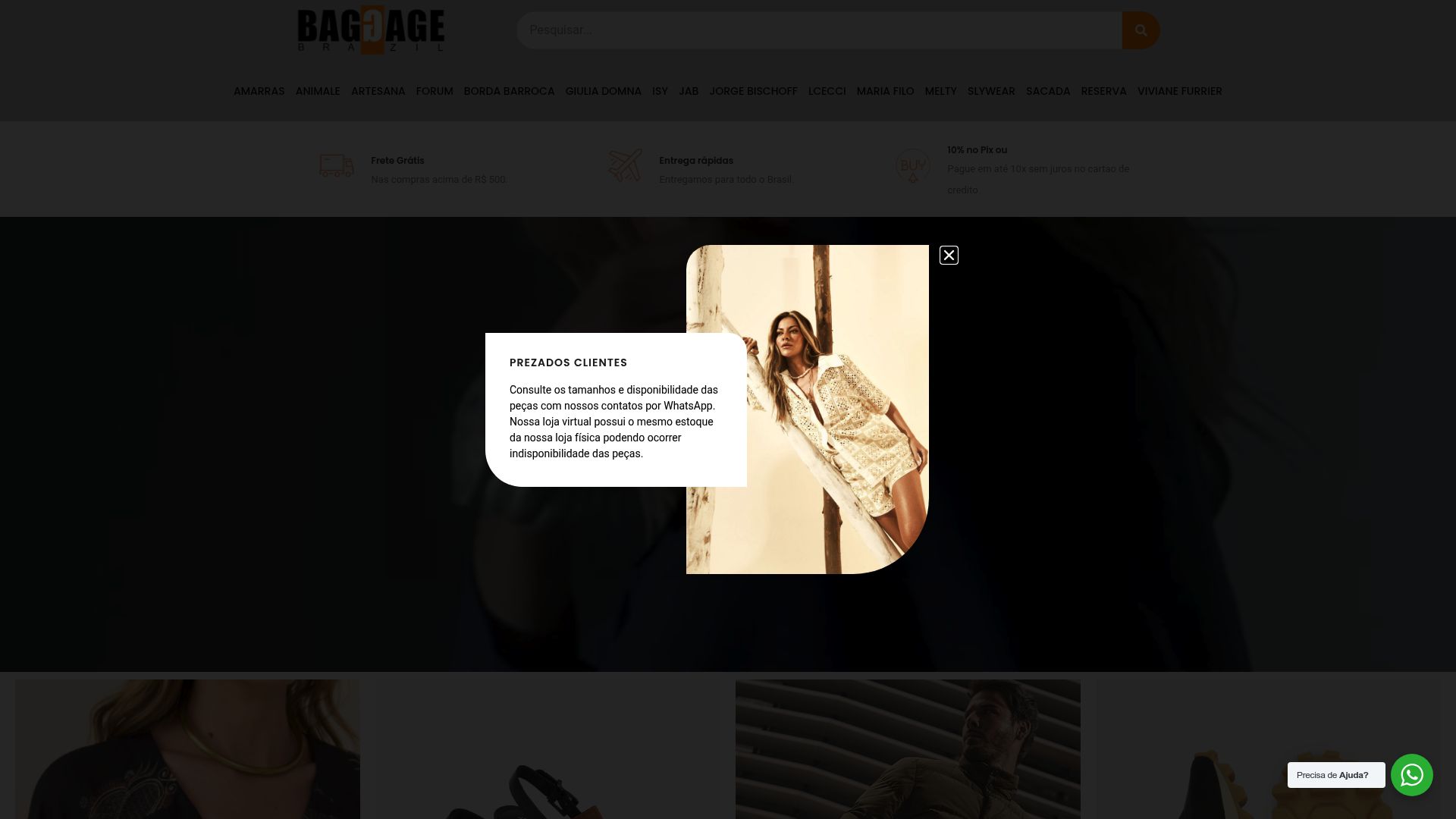Go to MARIA FILO collection
This screenshot has height=819, width=1456.
886,91
